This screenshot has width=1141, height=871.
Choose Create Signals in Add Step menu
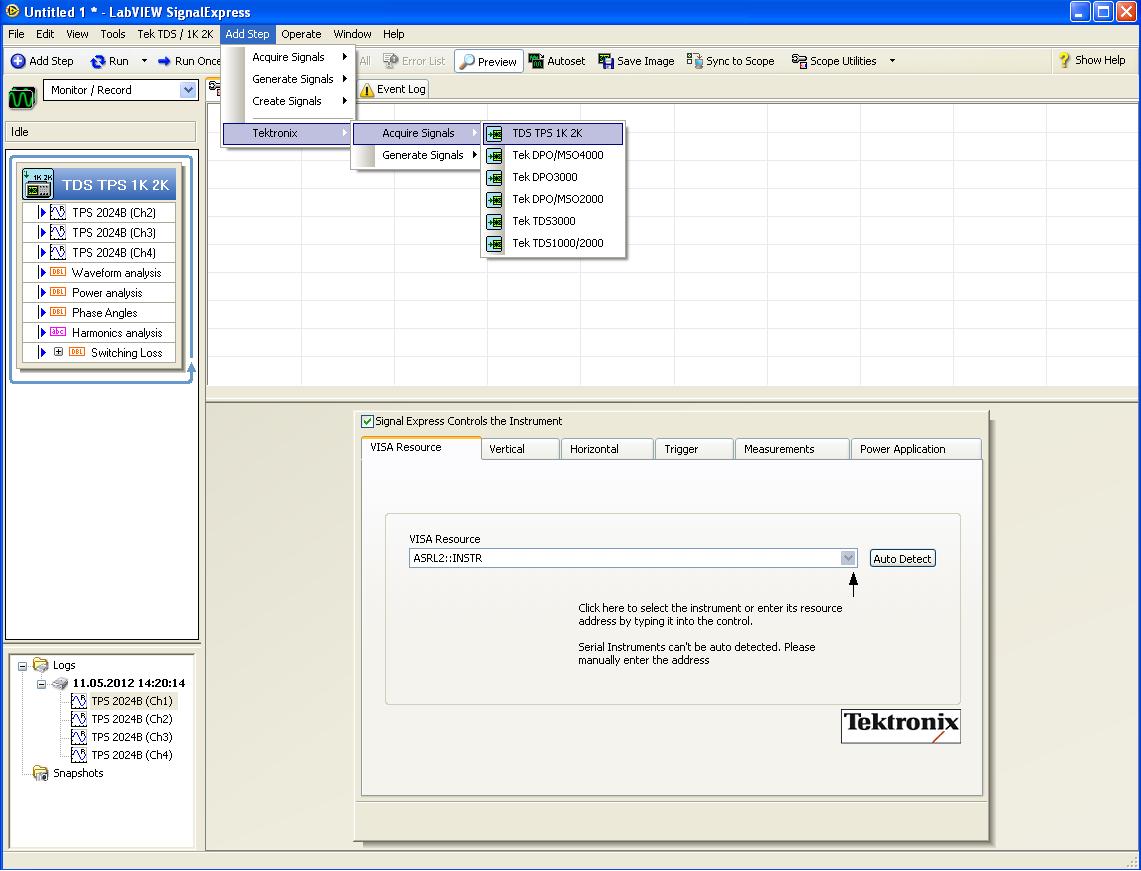(288, 101)
